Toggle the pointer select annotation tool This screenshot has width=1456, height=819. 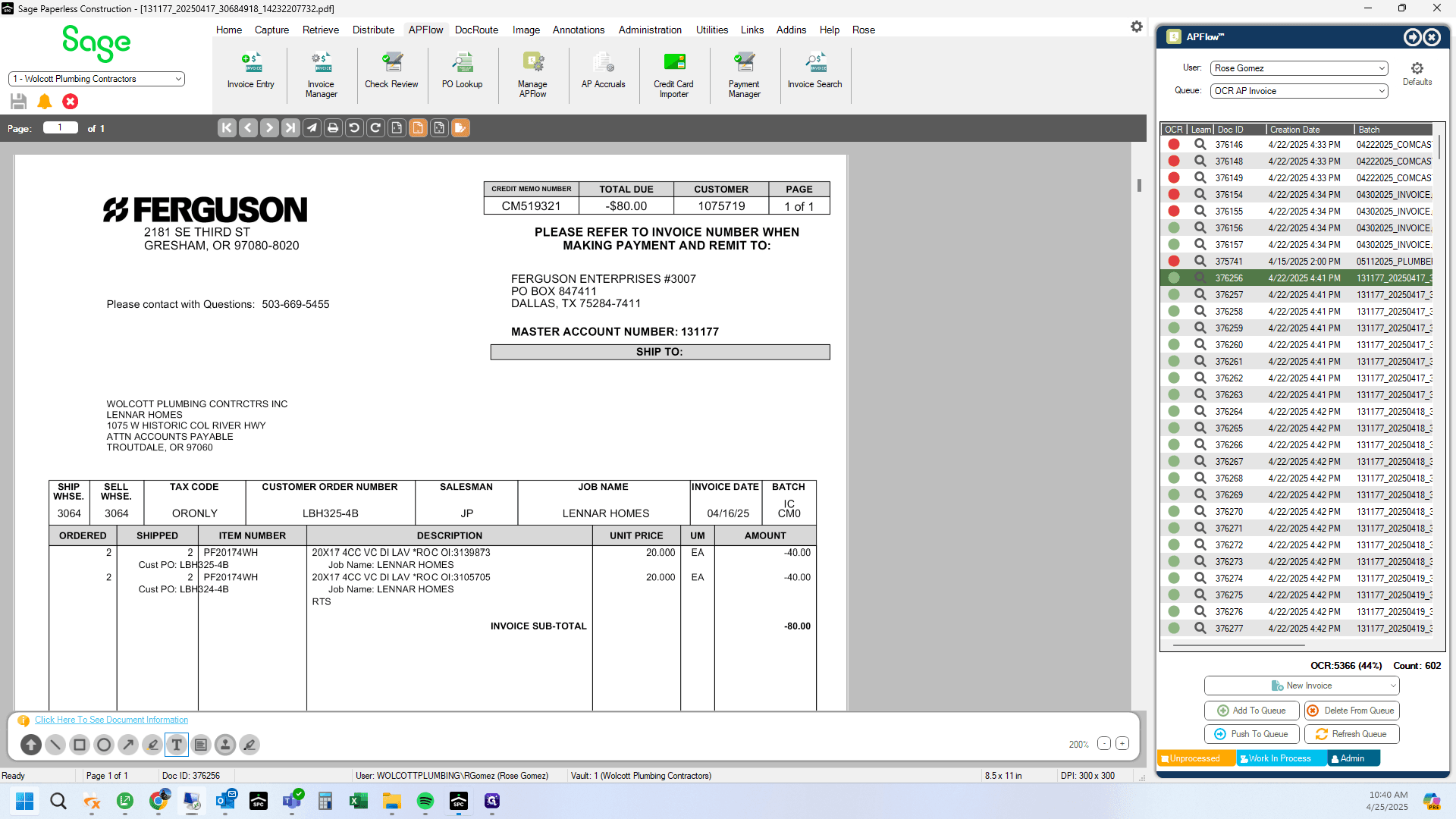tap(31, 745)
